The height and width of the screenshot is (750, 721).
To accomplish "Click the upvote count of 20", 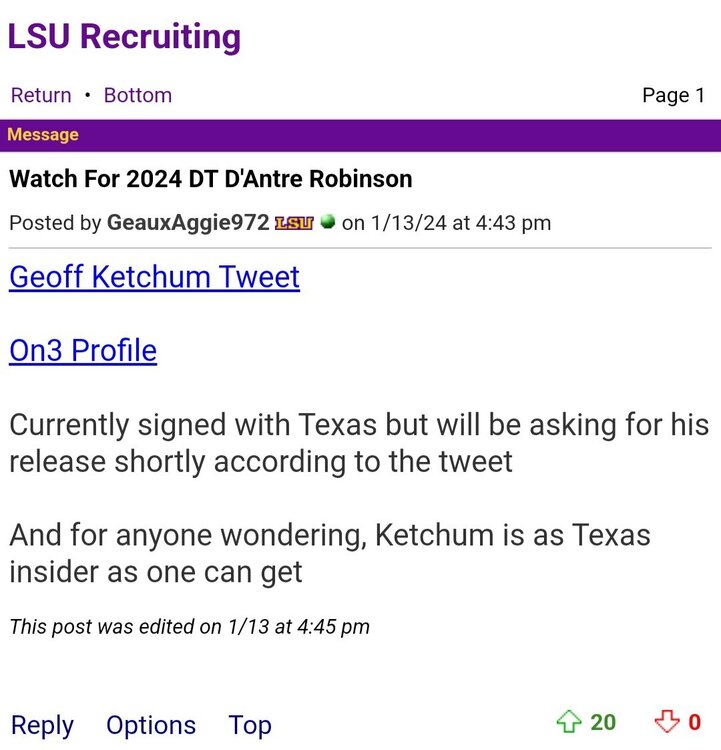I will pos(603,722).
